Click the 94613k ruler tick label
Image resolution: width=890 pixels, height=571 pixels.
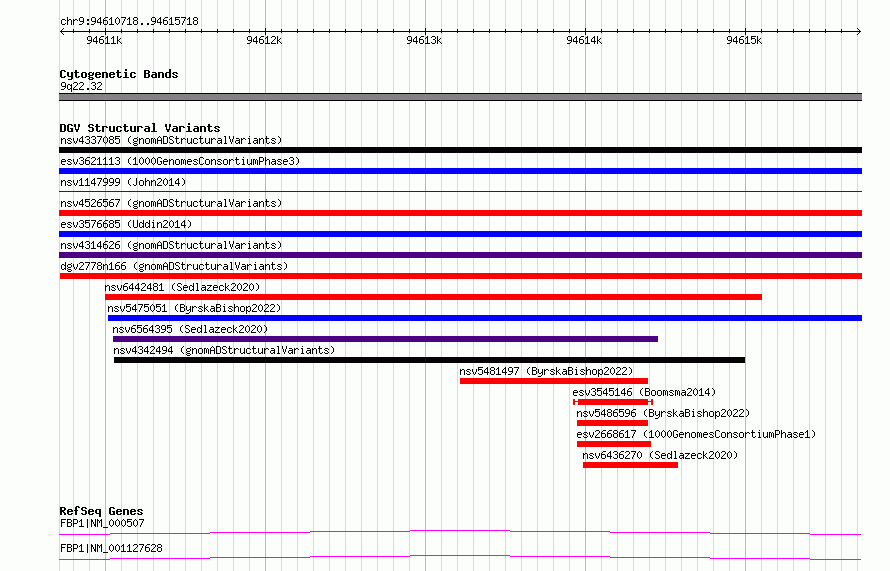point(424,40)
